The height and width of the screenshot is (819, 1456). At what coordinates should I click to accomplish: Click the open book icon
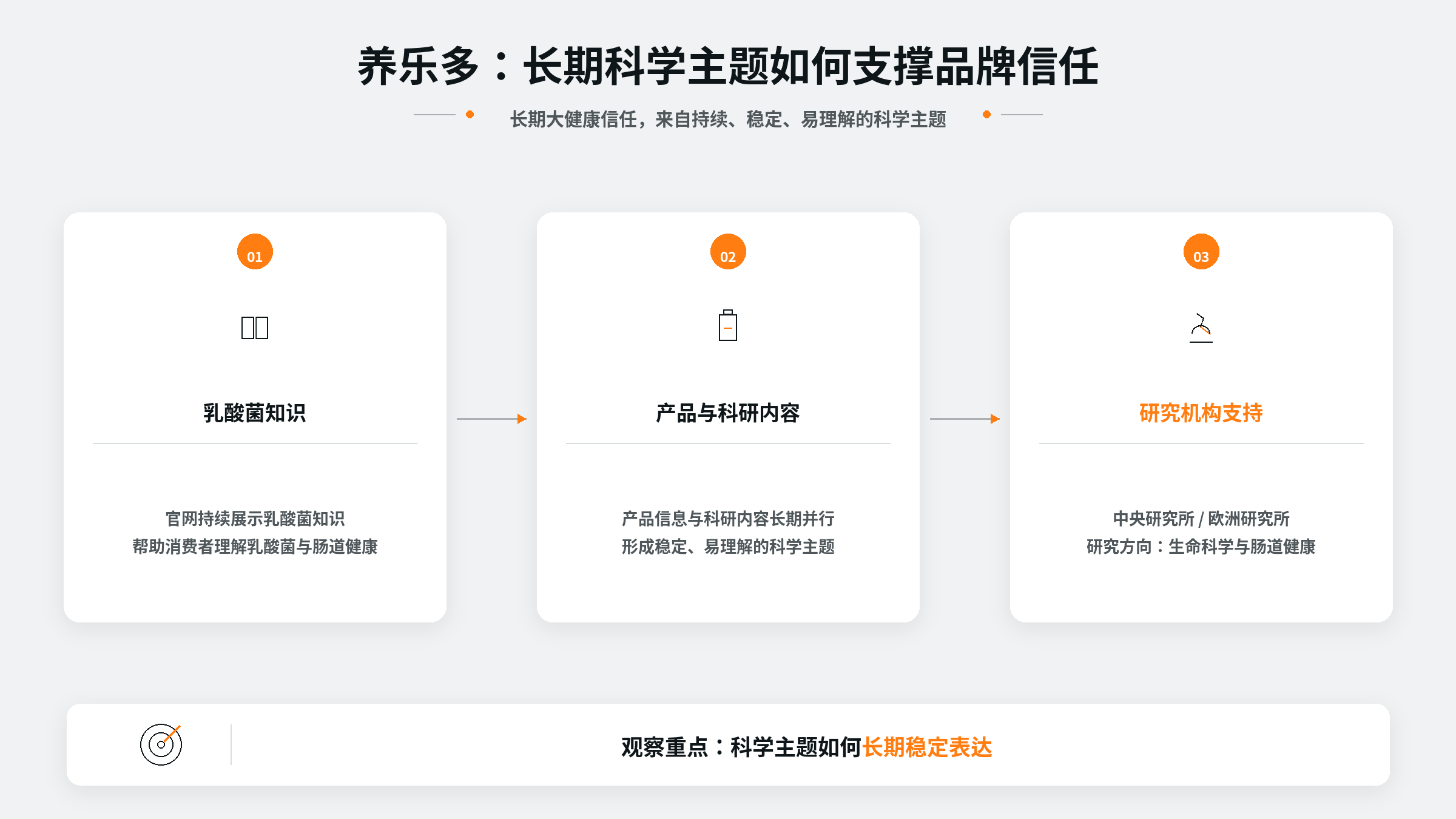click(x=255, y=328)
